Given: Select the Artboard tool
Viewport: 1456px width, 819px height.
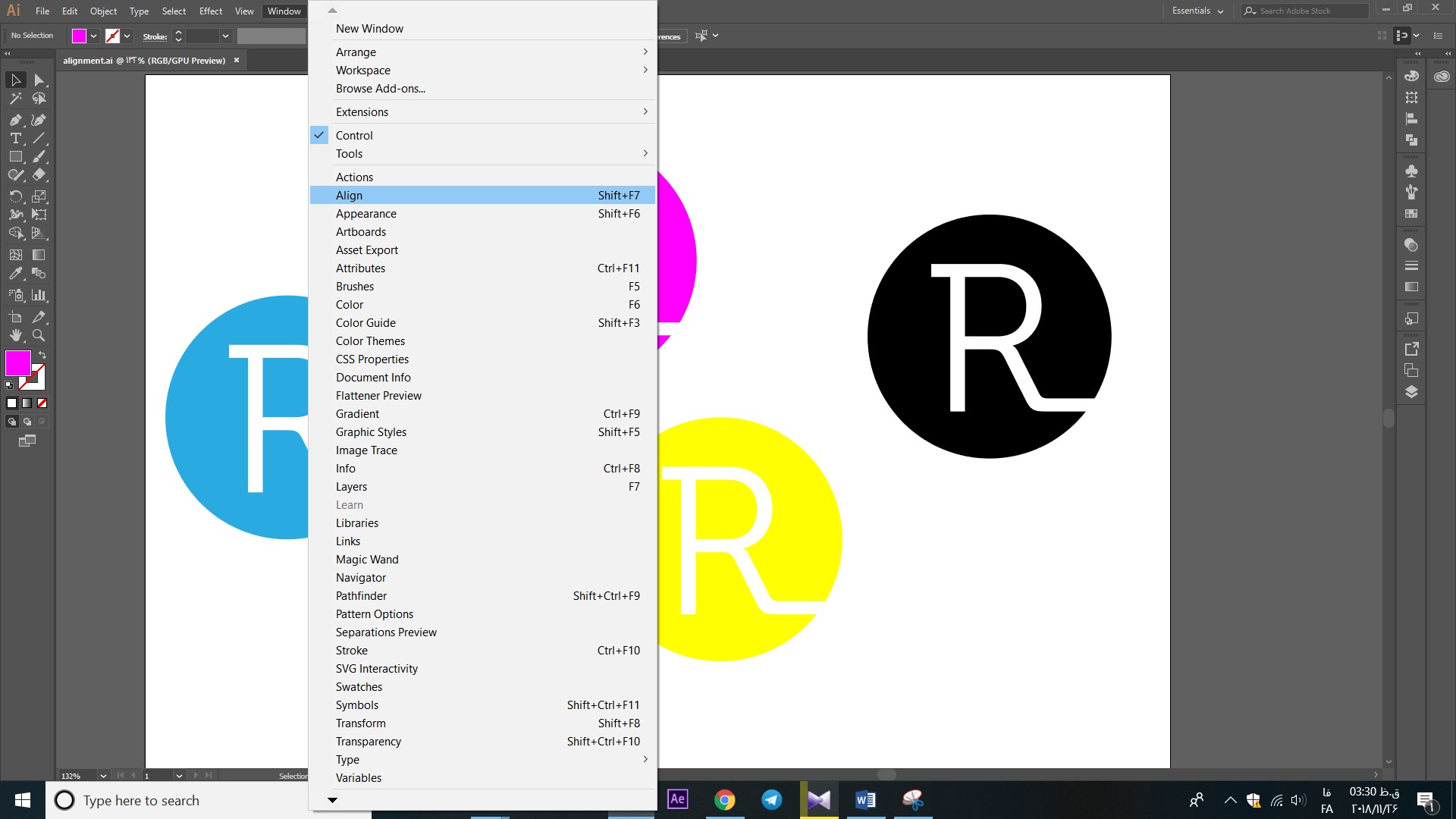Looking at the screenshot, I should click(16, 317).
